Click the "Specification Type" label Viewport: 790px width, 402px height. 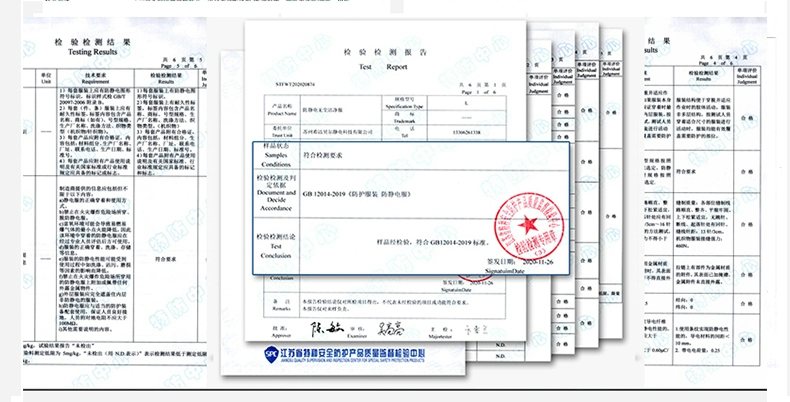[x=405, y=106]
